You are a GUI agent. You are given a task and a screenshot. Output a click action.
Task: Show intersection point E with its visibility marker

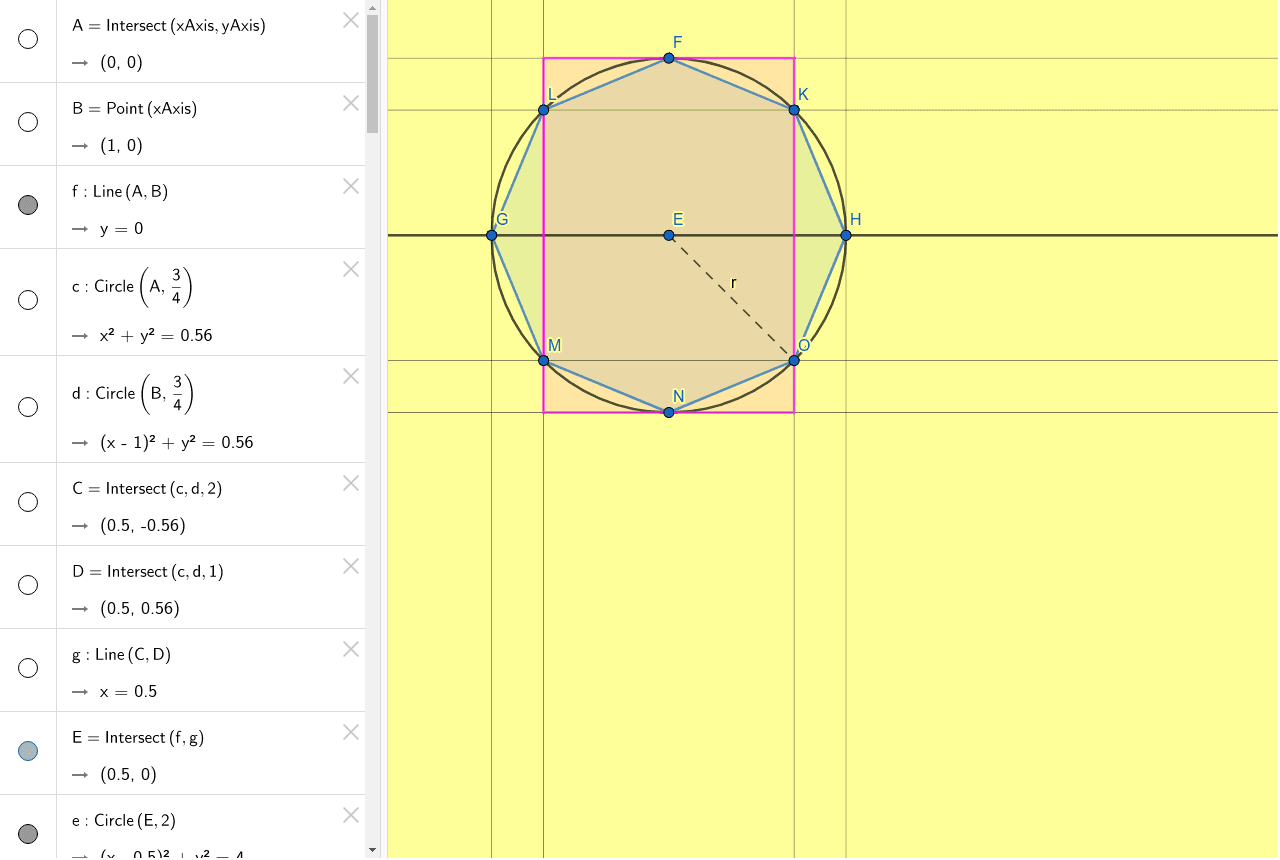tap(27, 750)
